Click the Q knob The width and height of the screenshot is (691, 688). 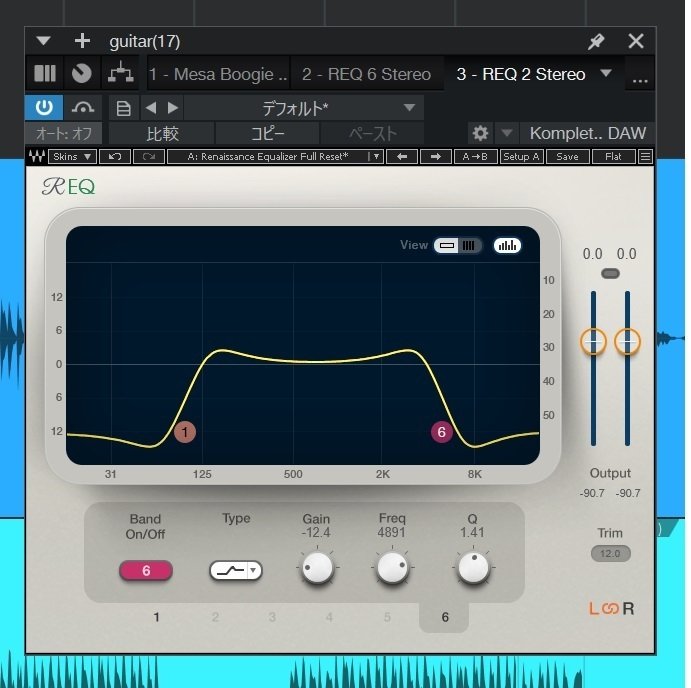click(473, 567)
